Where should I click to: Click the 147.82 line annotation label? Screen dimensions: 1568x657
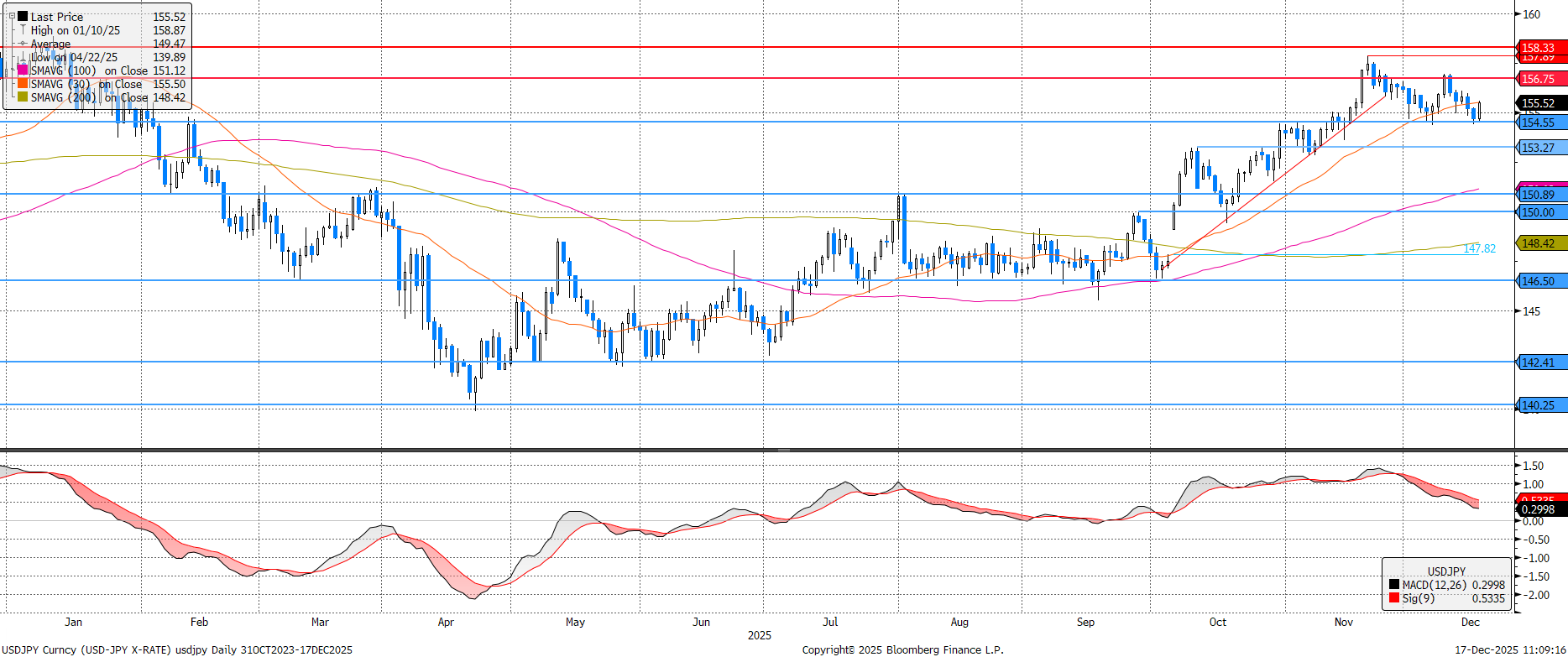tap(1479, 248)
